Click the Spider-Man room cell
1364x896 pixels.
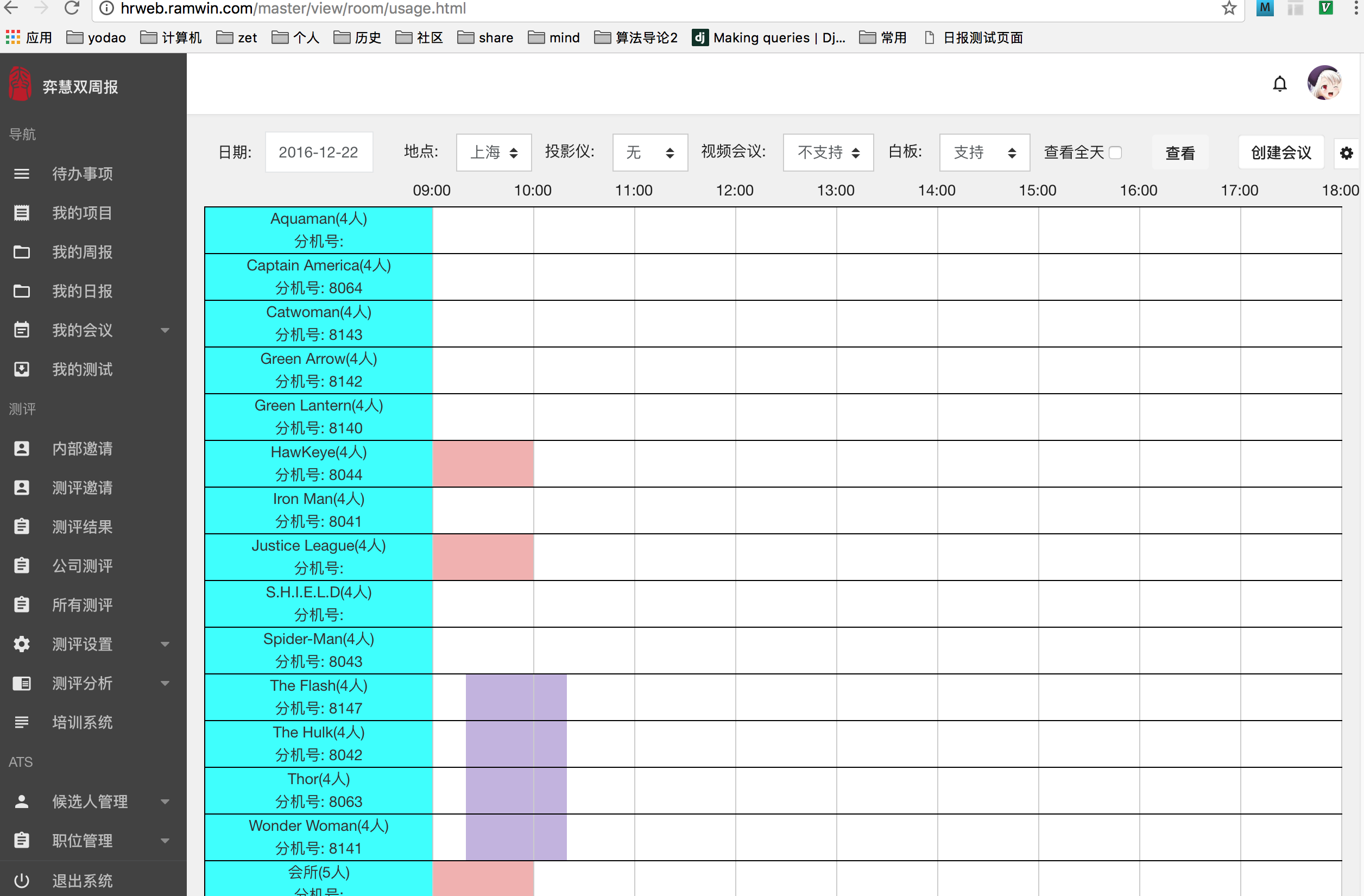(319, 651)
